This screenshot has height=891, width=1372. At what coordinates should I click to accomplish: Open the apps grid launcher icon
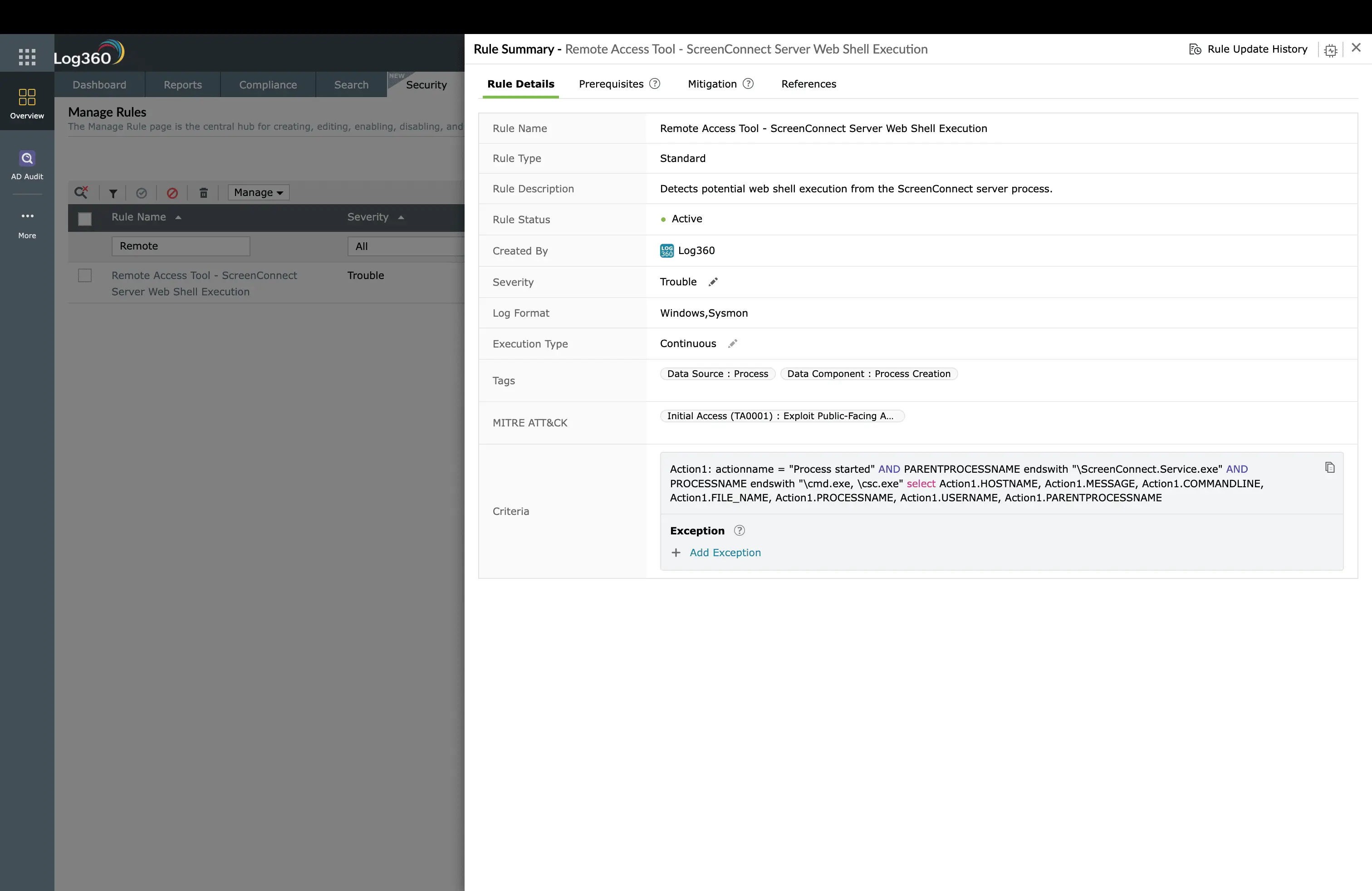coord(26,56)
